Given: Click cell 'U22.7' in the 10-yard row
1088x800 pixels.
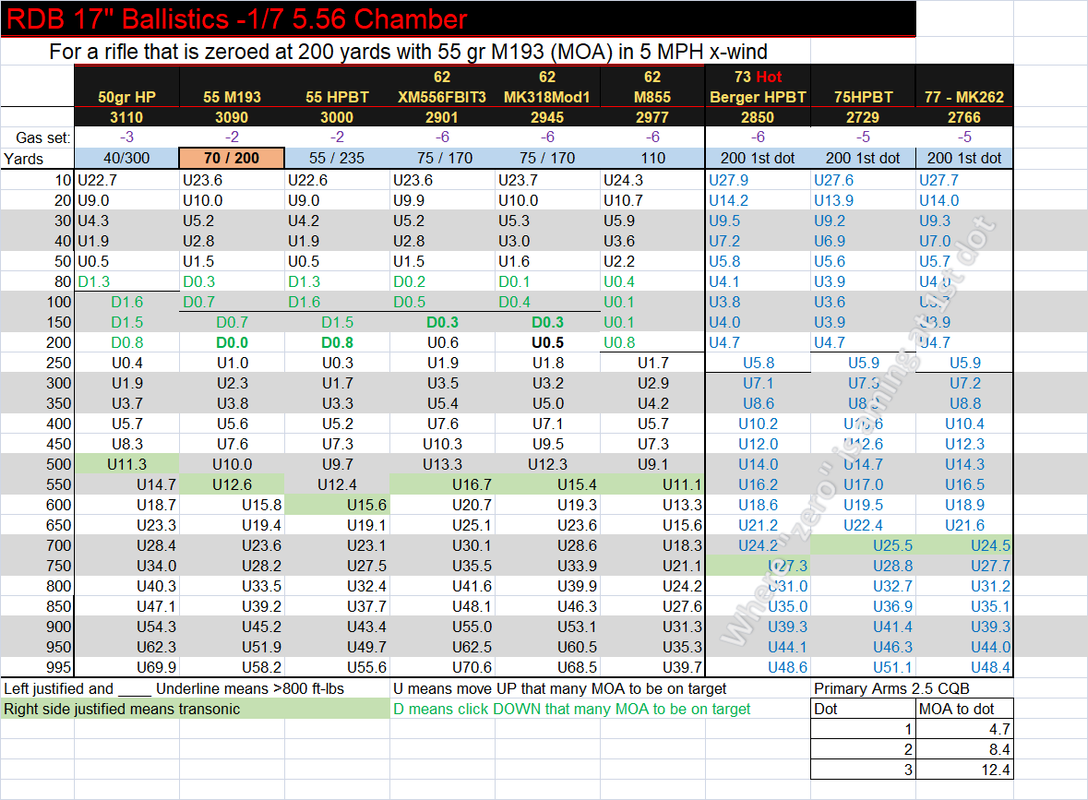Looking at the screenshot, I should click(x=126, y=180).
